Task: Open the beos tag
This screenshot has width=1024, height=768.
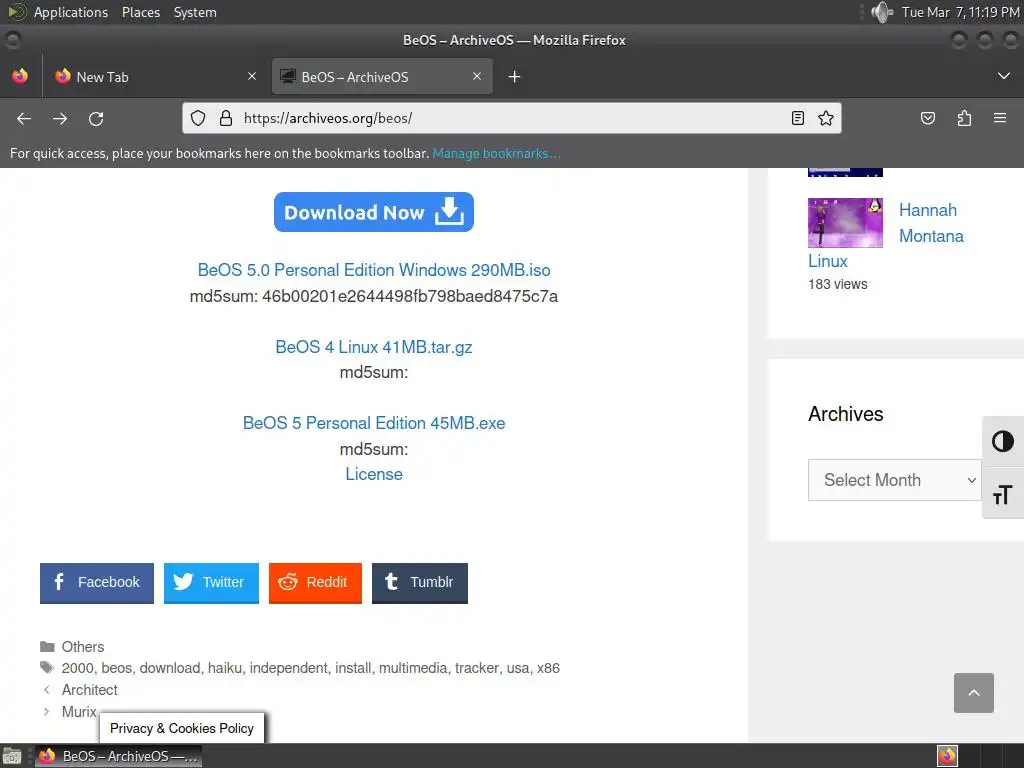Action: (117, 668)
